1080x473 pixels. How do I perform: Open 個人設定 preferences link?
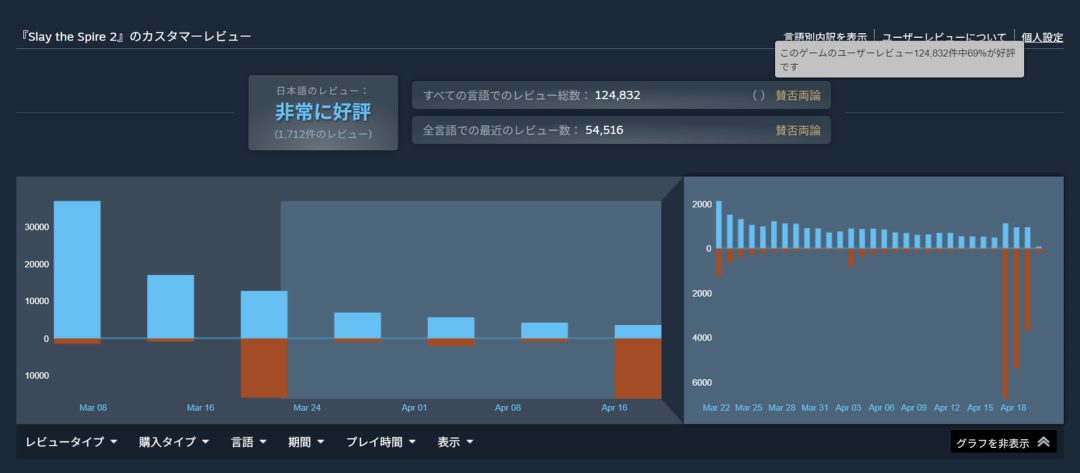point(1041,37)
